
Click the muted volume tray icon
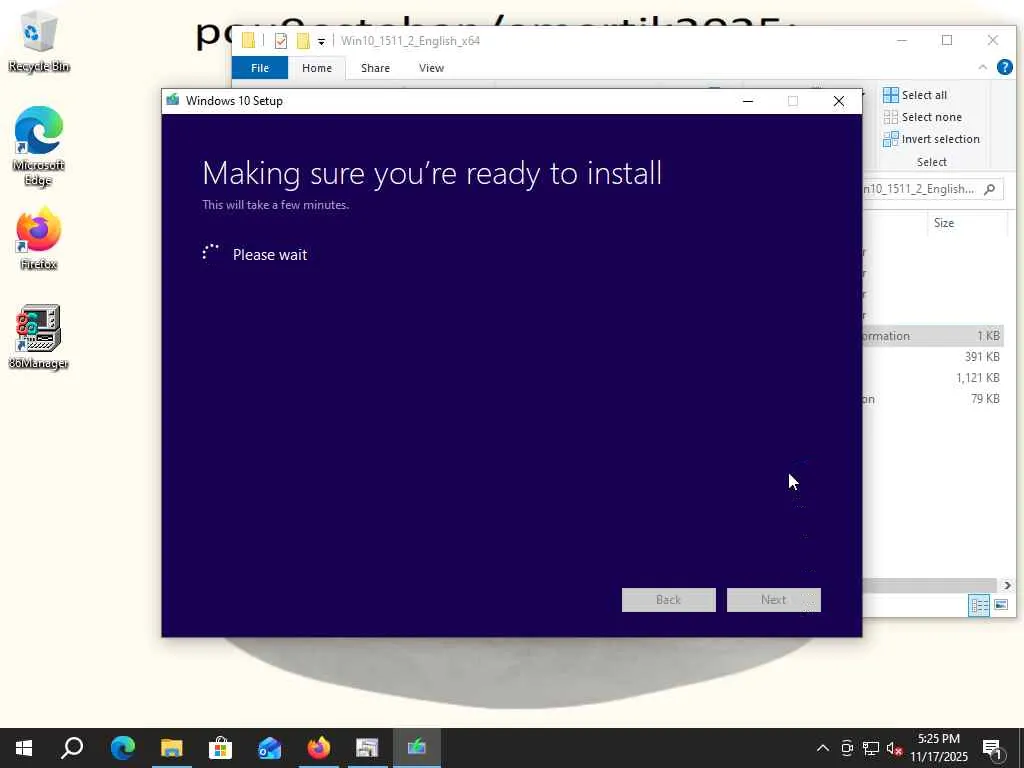point(894,748)
